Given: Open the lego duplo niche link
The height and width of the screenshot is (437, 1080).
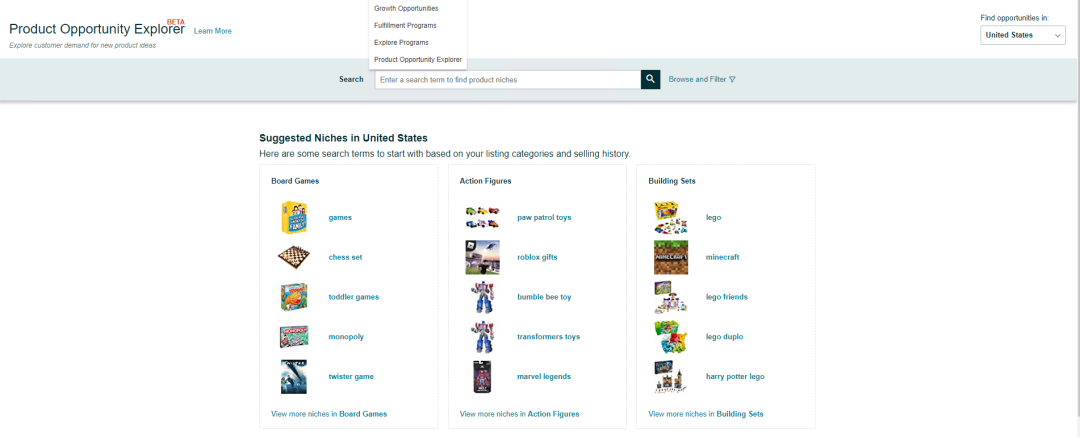Looking at the screenshot, I should [x=725, y=337].
